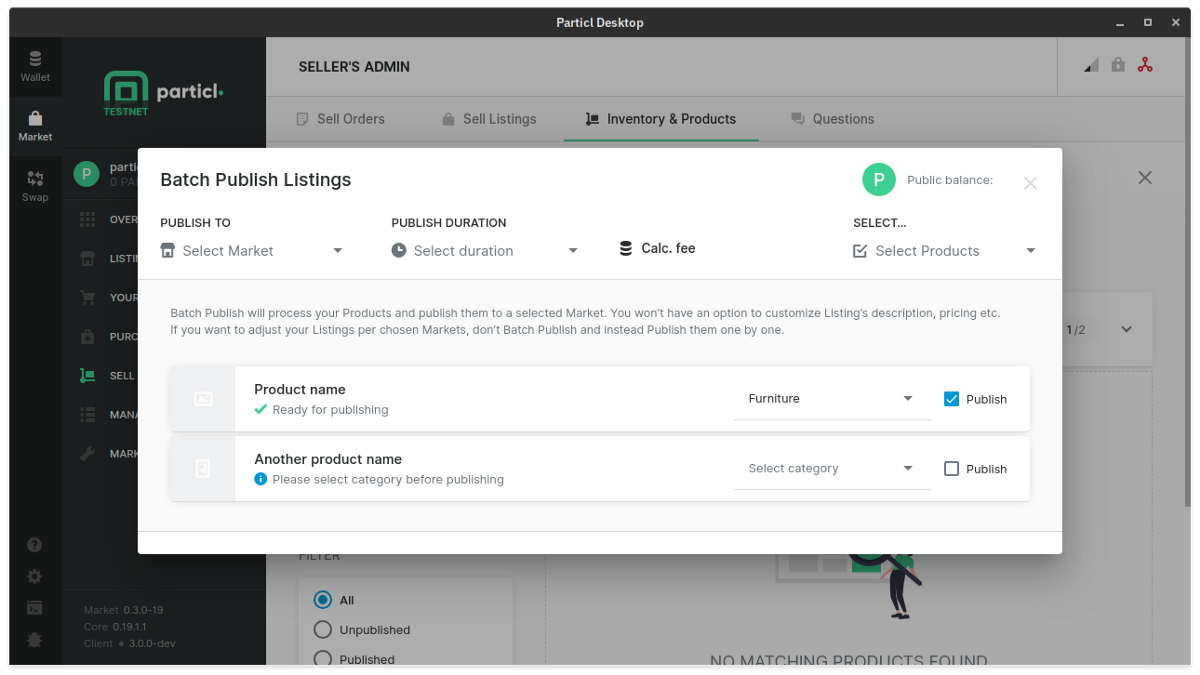
Task: Open the Select duration dropdown
Action: click(485, 251)
